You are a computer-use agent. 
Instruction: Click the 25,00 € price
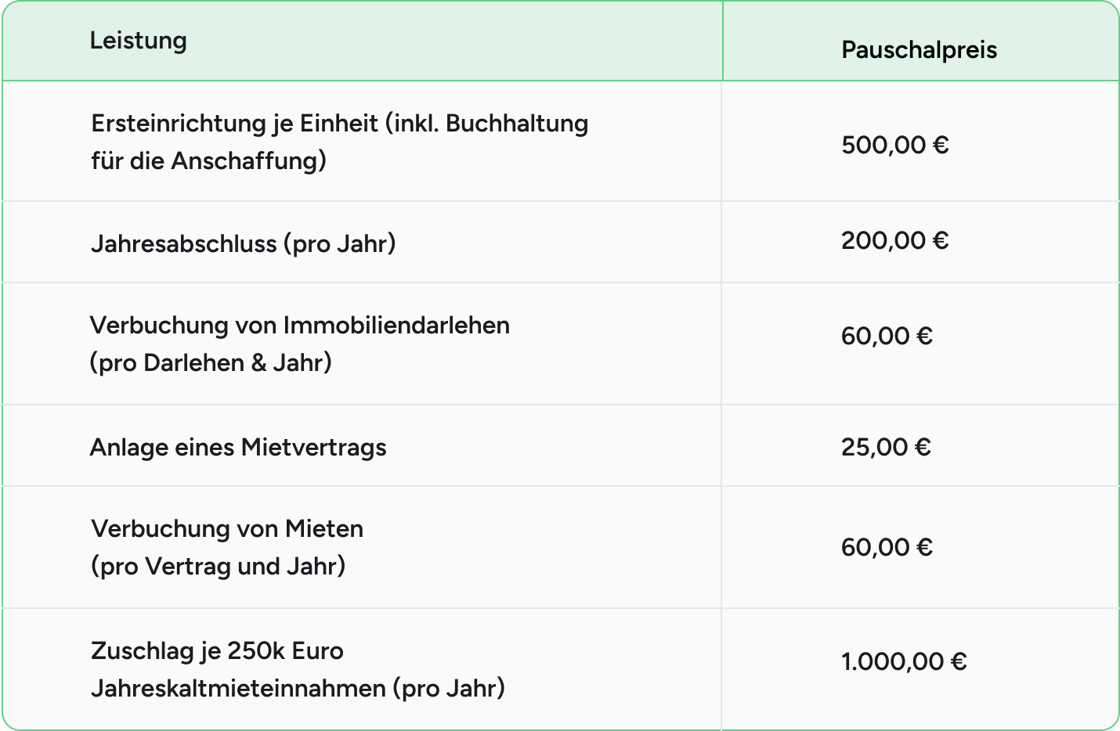pos(886,446)
